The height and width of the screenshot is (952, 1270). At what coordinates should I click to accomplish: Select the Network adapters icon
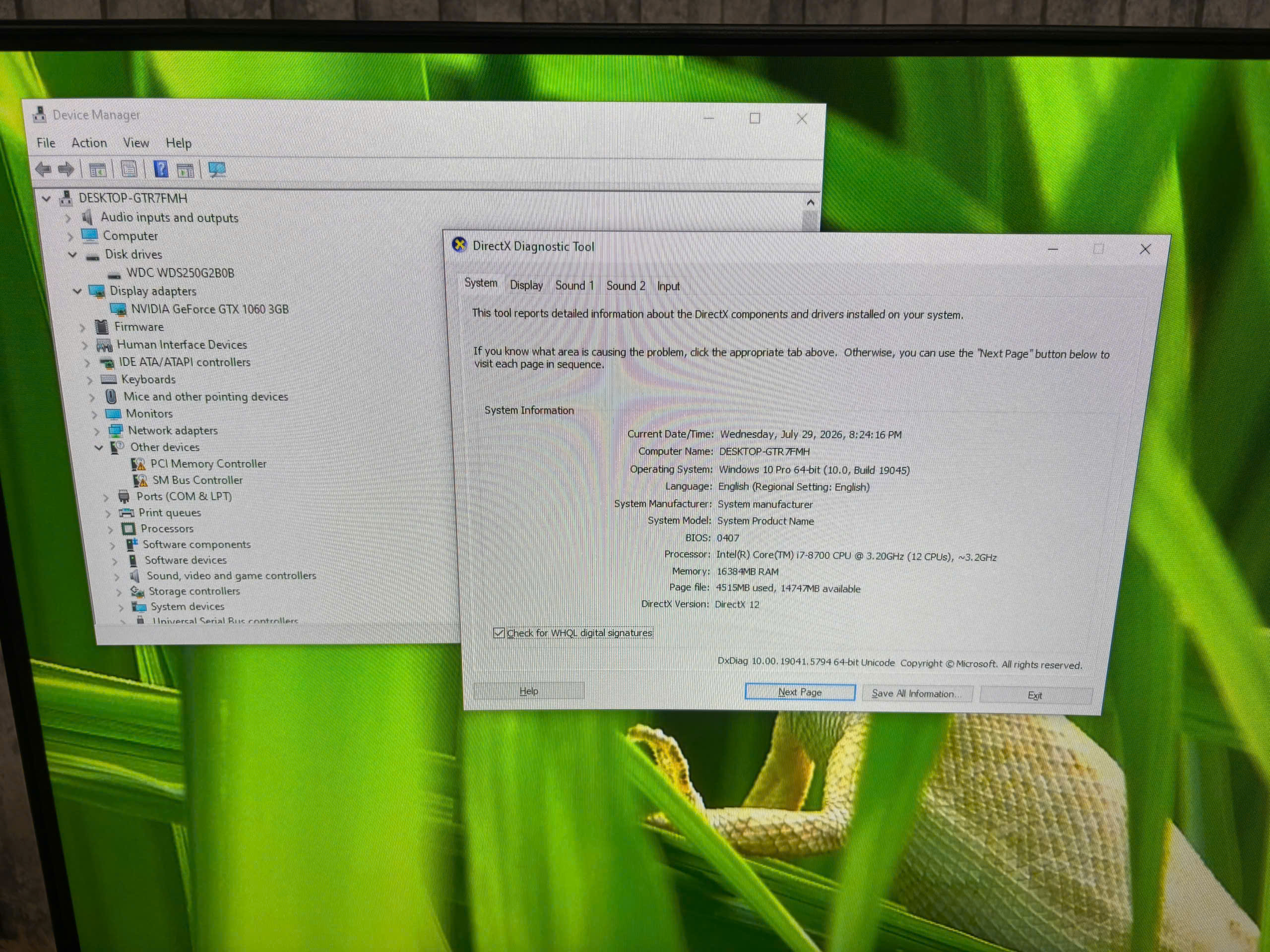pos(116,430)
